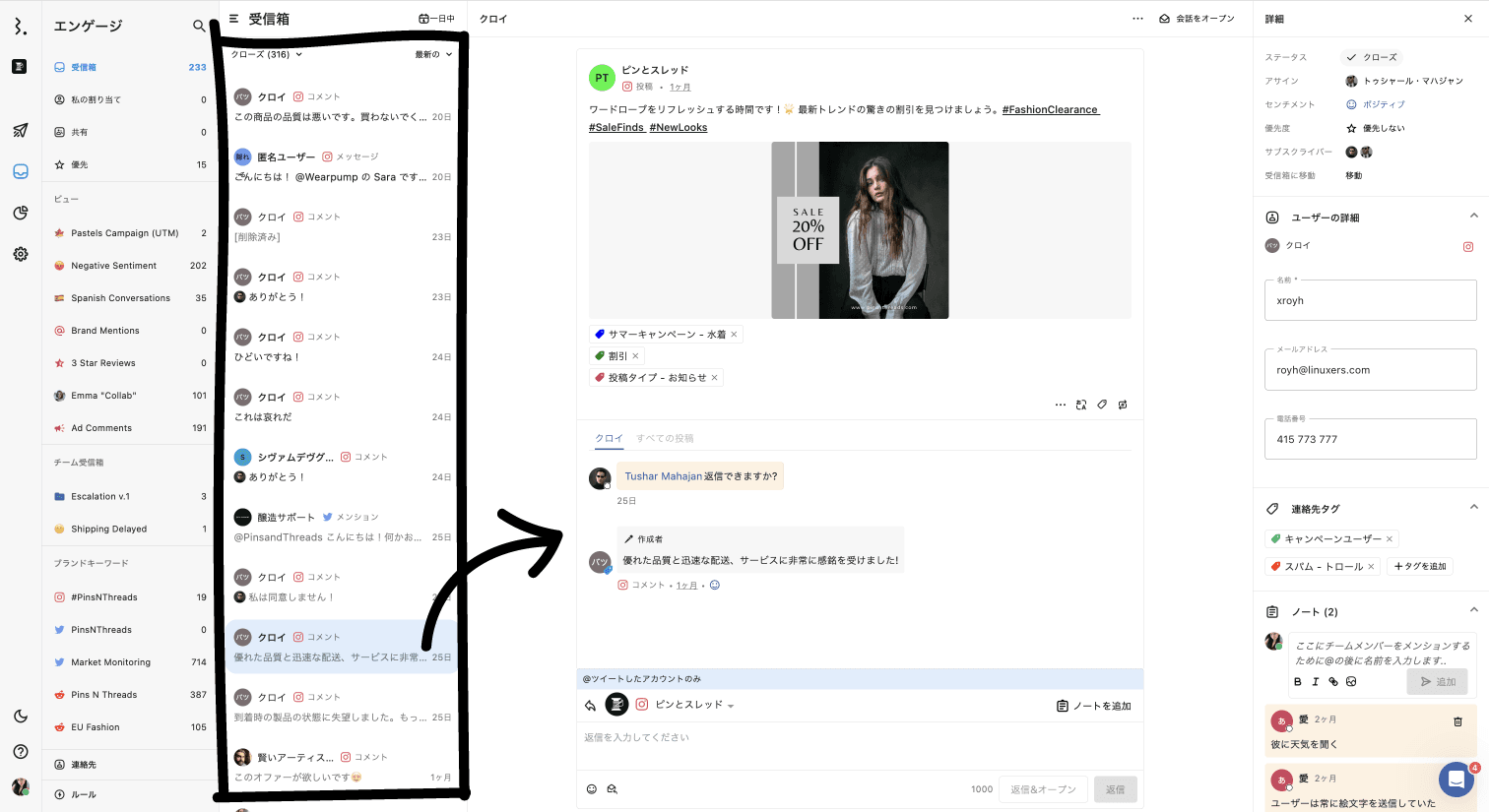Screen dimensions: 1489x812
Task: Collapse the ユーザーの詳細 section
Action: tap(1473, 217)
